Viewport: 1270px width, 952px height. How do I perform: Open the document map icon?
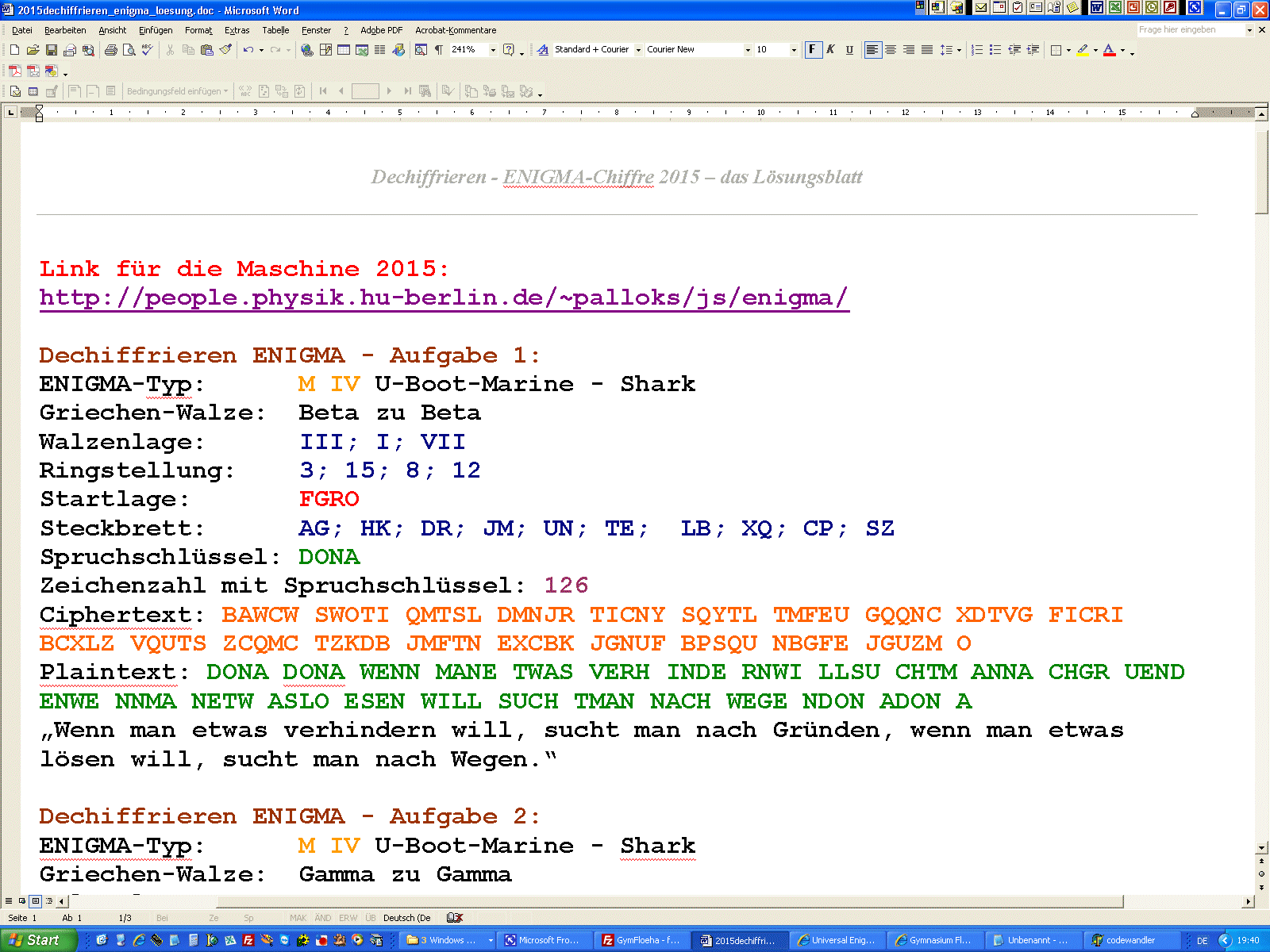click(x=421, y=50)
